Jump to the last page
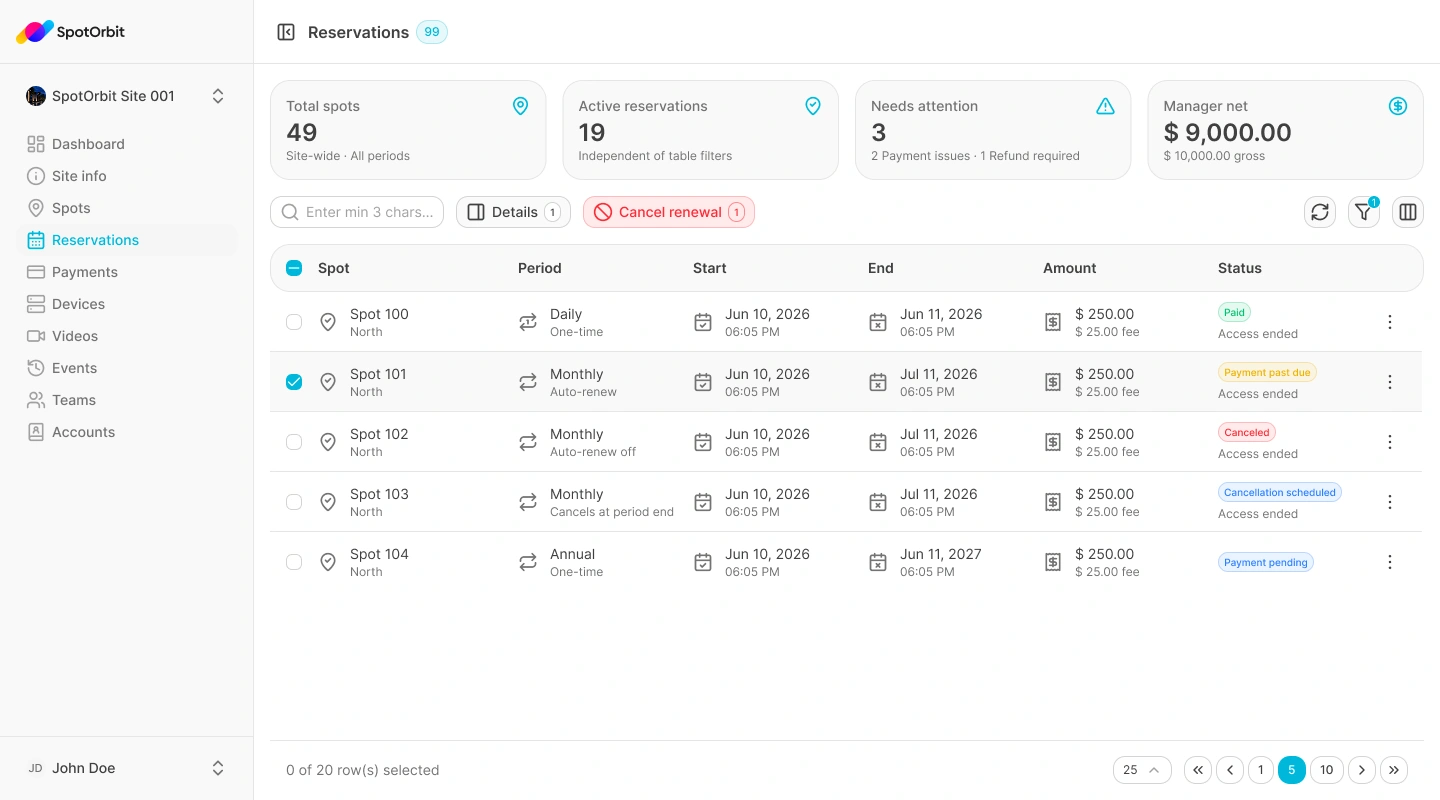 [x=1394, y=770]
